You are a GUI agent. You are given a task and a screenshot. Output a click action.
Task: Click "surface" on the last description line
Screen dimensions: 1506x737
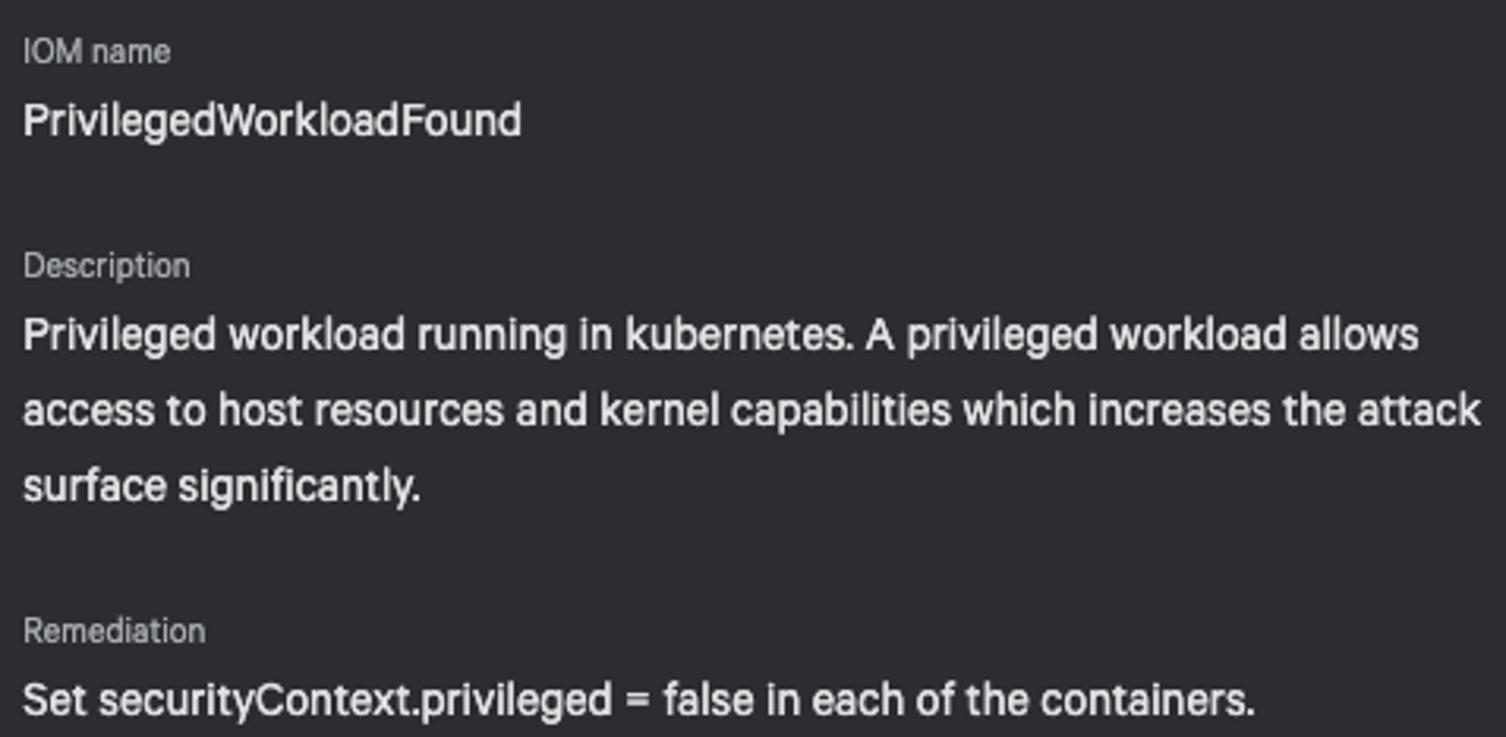(94, 487)
